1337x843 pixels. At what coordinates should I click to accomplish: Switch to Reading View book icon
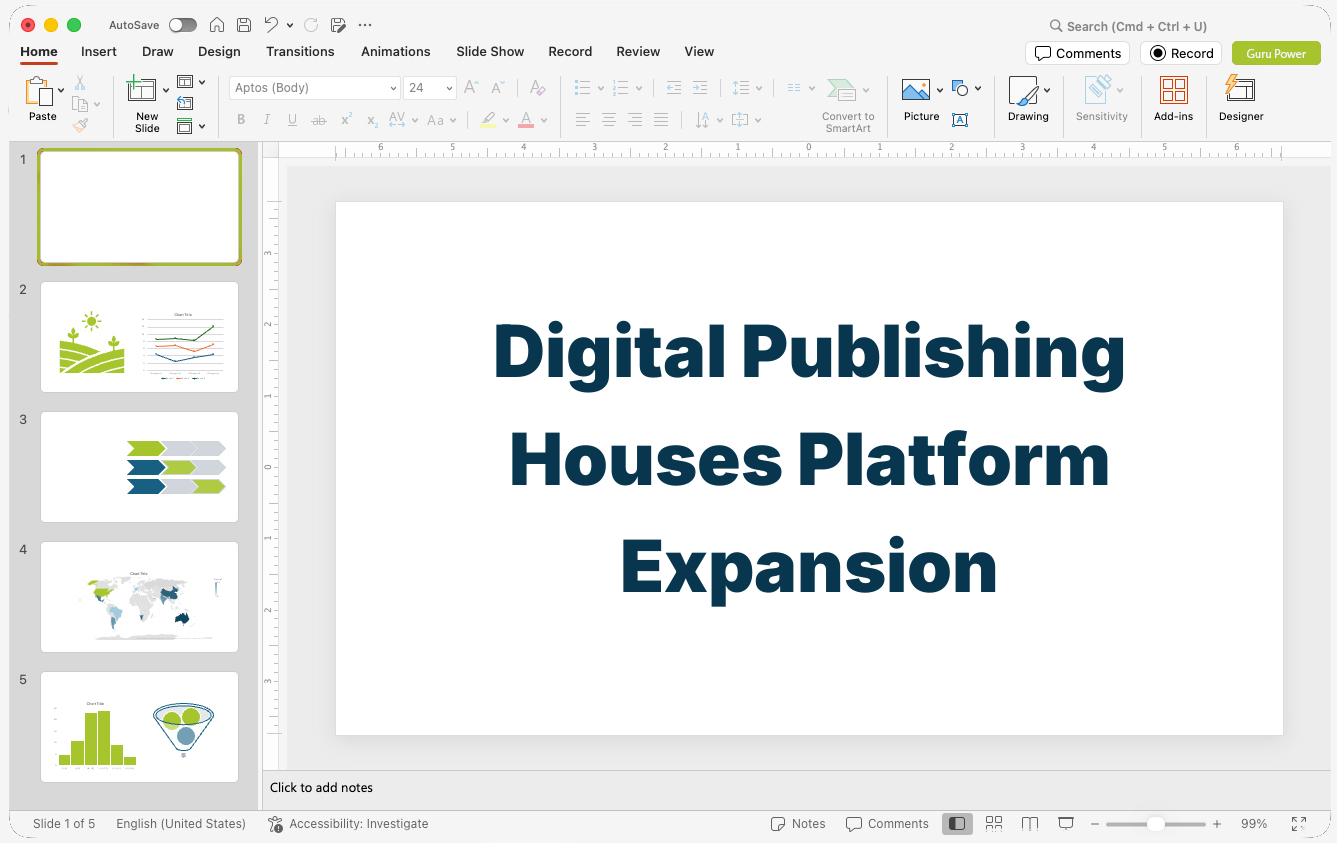pyautogui.click(x=1030, y=823)
